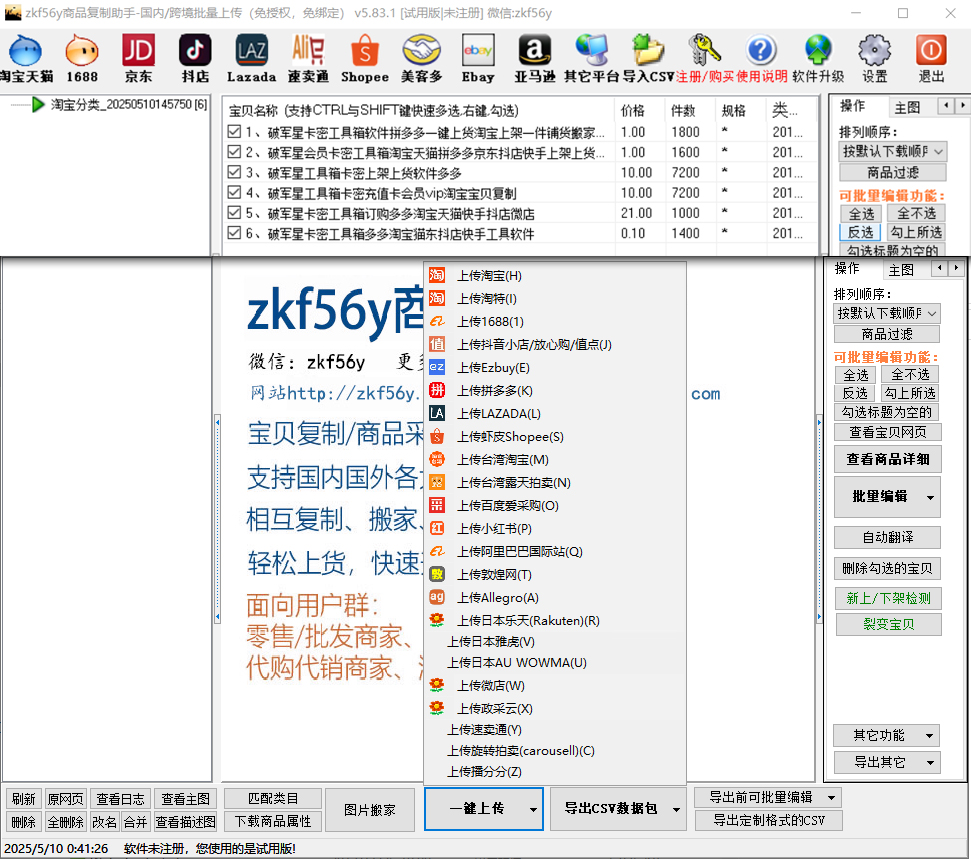The image size is (971, 859).
Task: Open the 一键上传 dropdown arrow
Action: pos(533,809)
